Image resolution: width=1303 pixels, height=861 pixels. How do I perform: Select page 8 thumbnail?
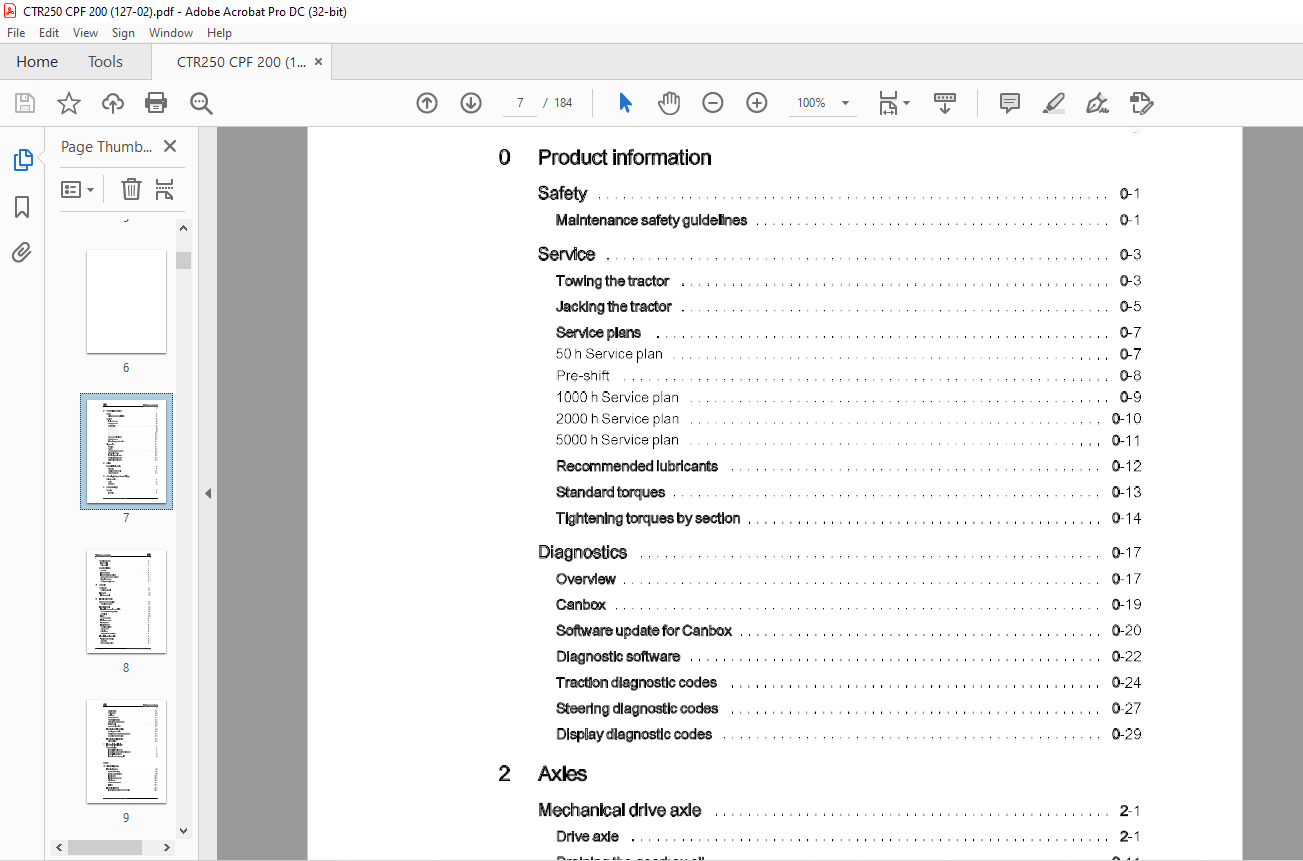click(x=126, y=601)
